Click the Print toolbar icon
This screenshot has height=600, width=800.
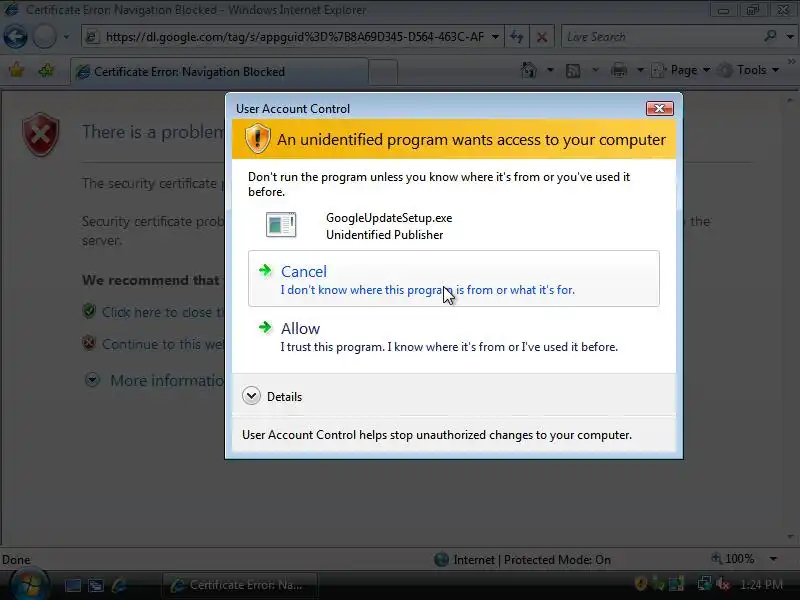coord(619,70)
